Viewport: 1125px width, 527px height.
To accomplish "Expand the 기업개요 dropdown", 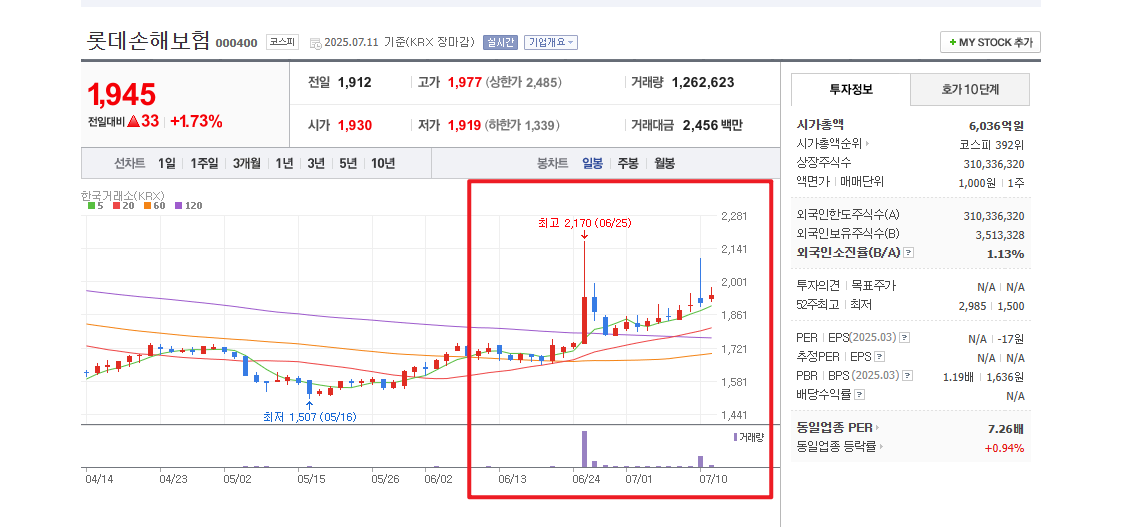I will pos(551,42).
